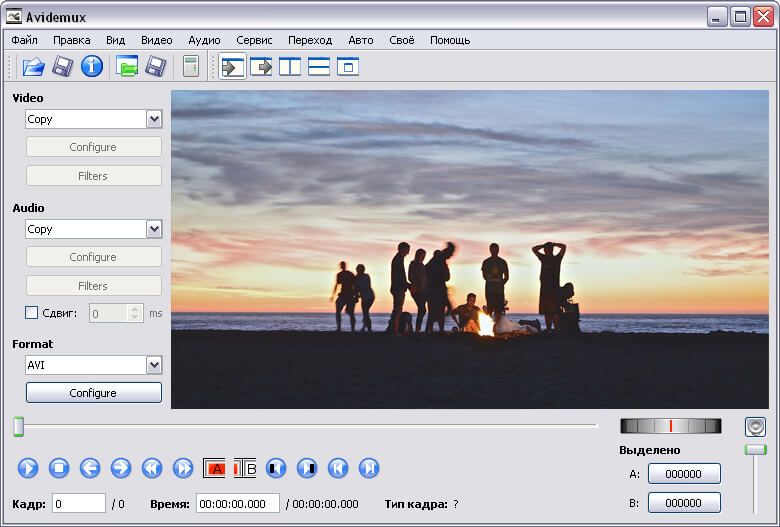Viewport: 780px width, 527px height.
Task: Open the Авто menu
Action: 361,40
